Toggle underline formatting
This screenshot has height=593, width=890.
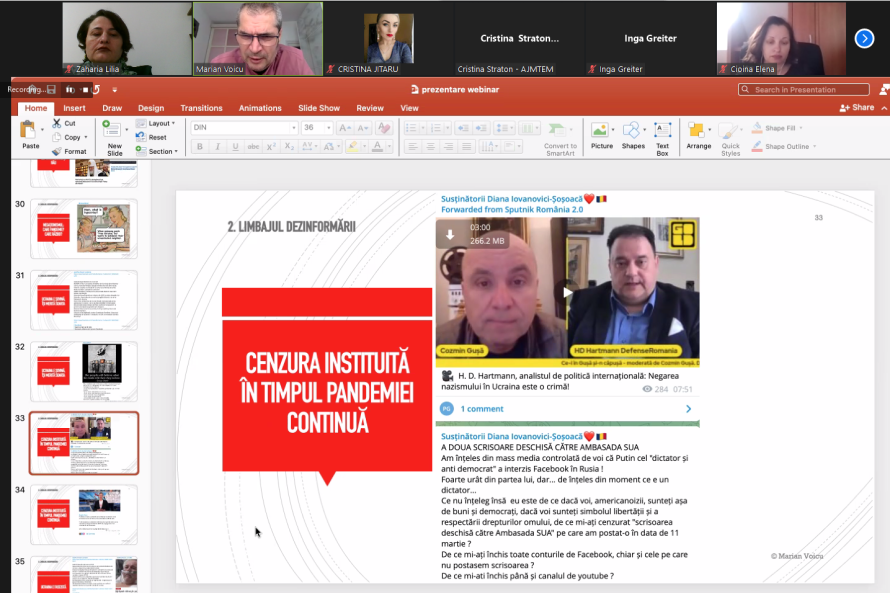pyautogui.click(x=234, y=146)
